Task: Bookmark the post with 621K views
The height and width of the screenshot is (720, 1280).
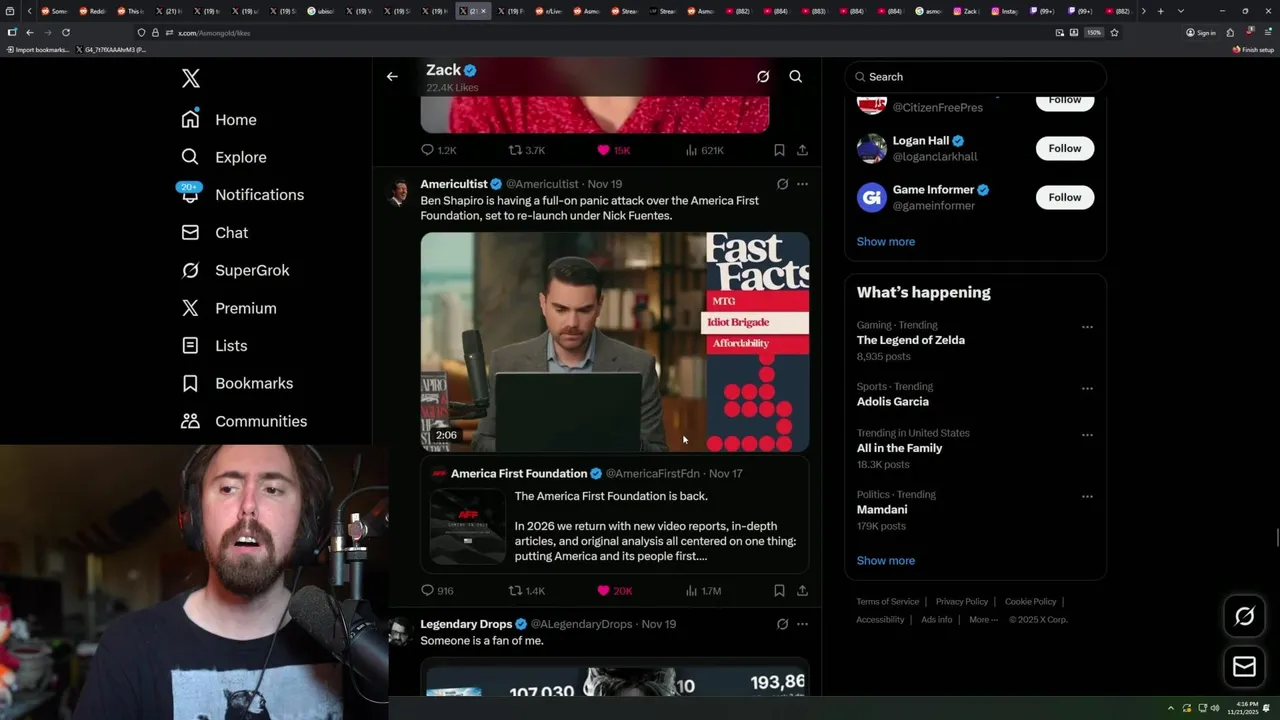Action: click(x=779, y=150)
